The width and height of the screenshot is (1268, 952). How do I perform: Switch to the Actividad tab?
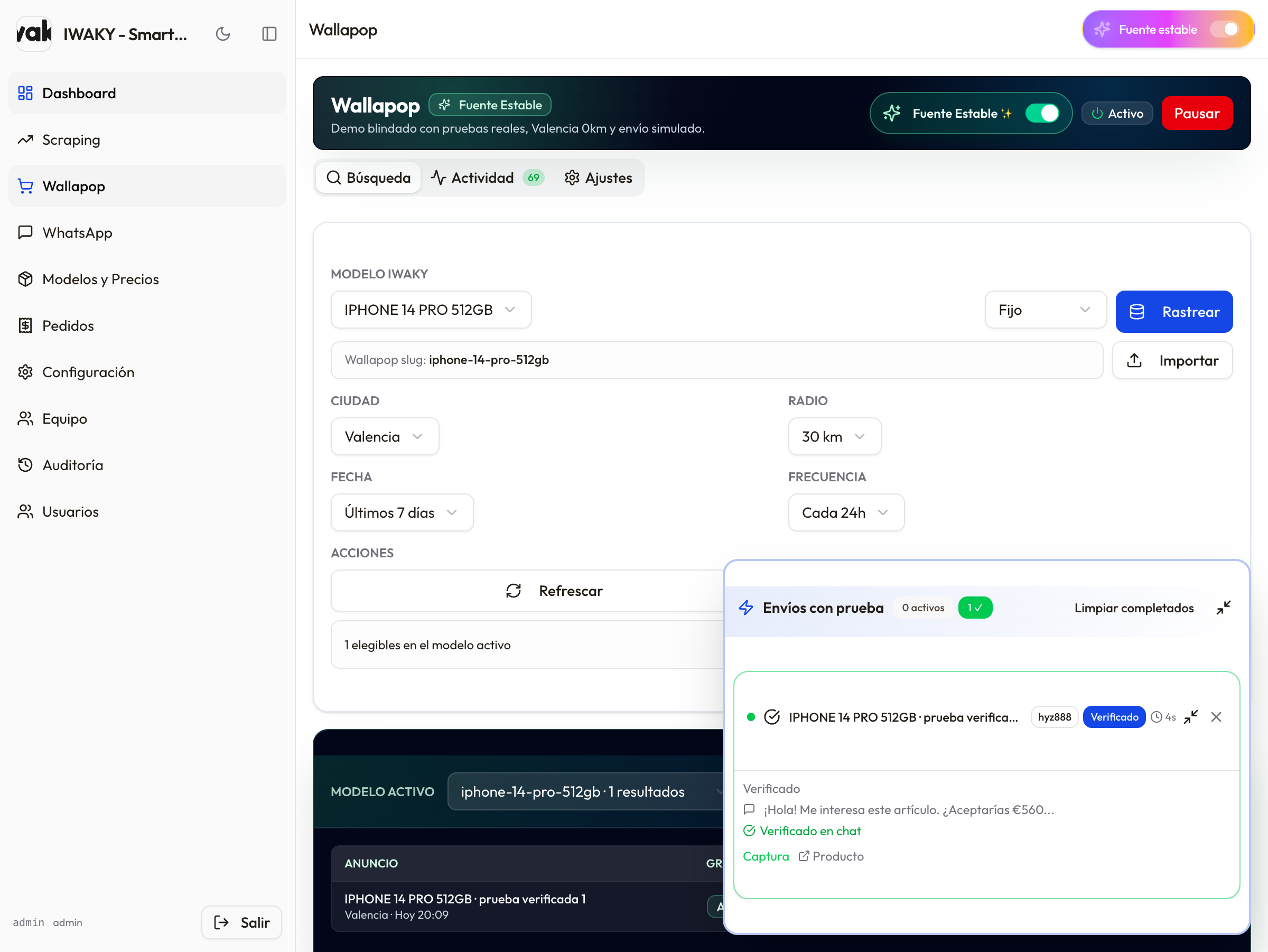[487, 178]
